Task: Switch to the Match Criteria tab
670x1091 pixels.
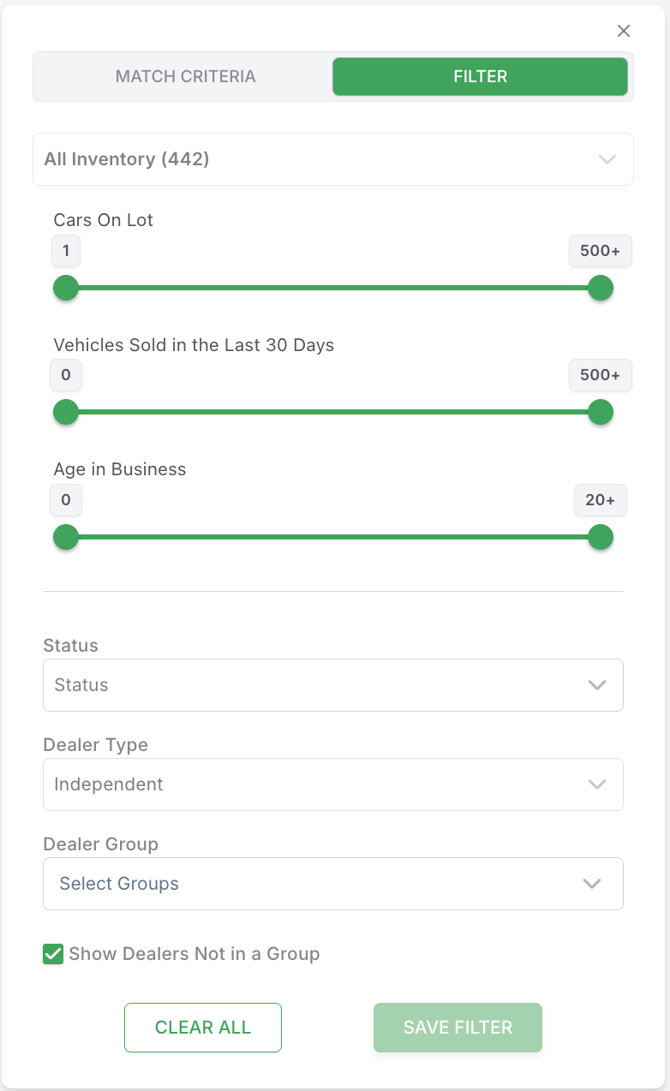Action: coord(185,76)
